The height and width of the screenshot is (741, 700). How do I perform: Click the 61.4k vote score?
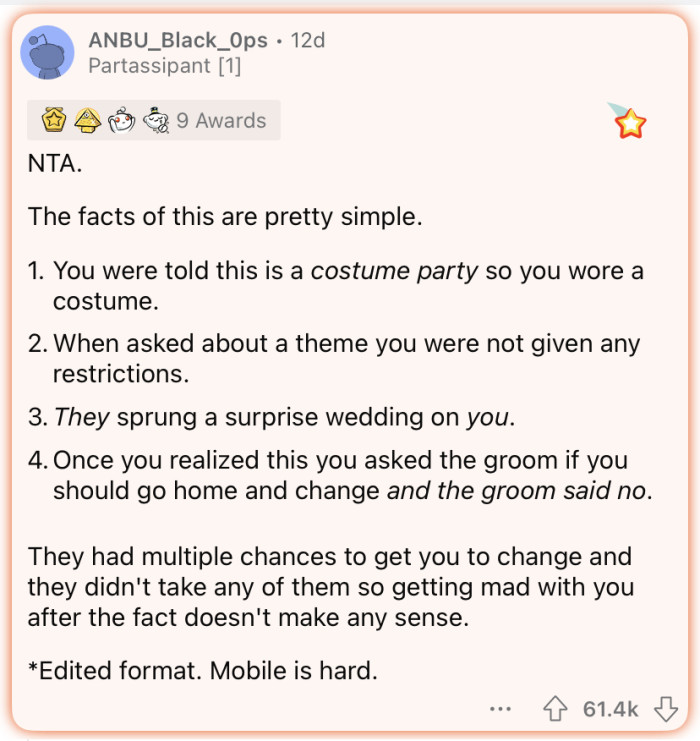[x=610, y=709]
